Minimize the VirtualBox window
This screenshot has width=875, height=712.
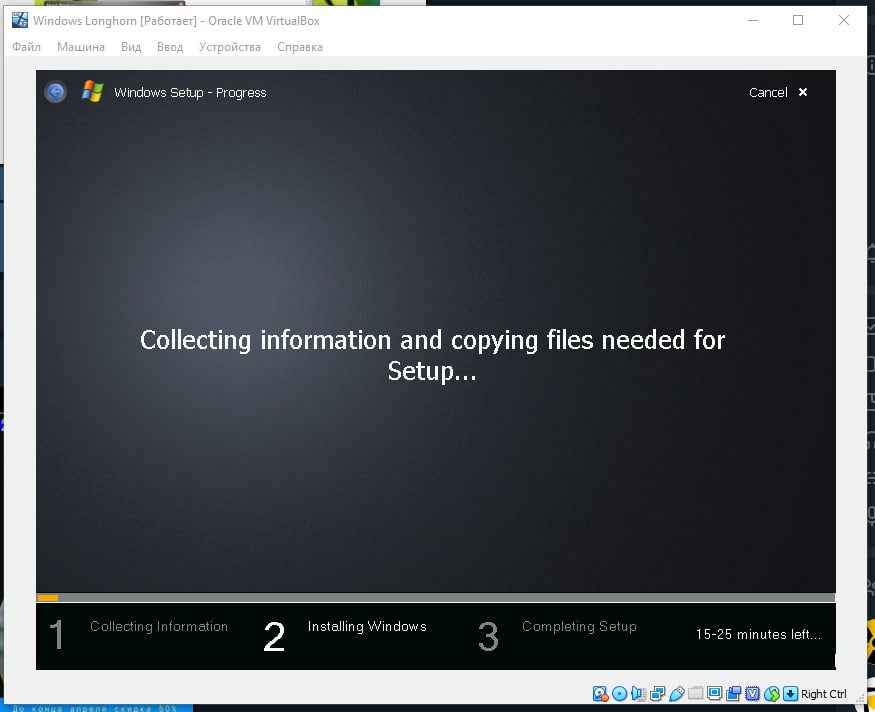point(753,21)
